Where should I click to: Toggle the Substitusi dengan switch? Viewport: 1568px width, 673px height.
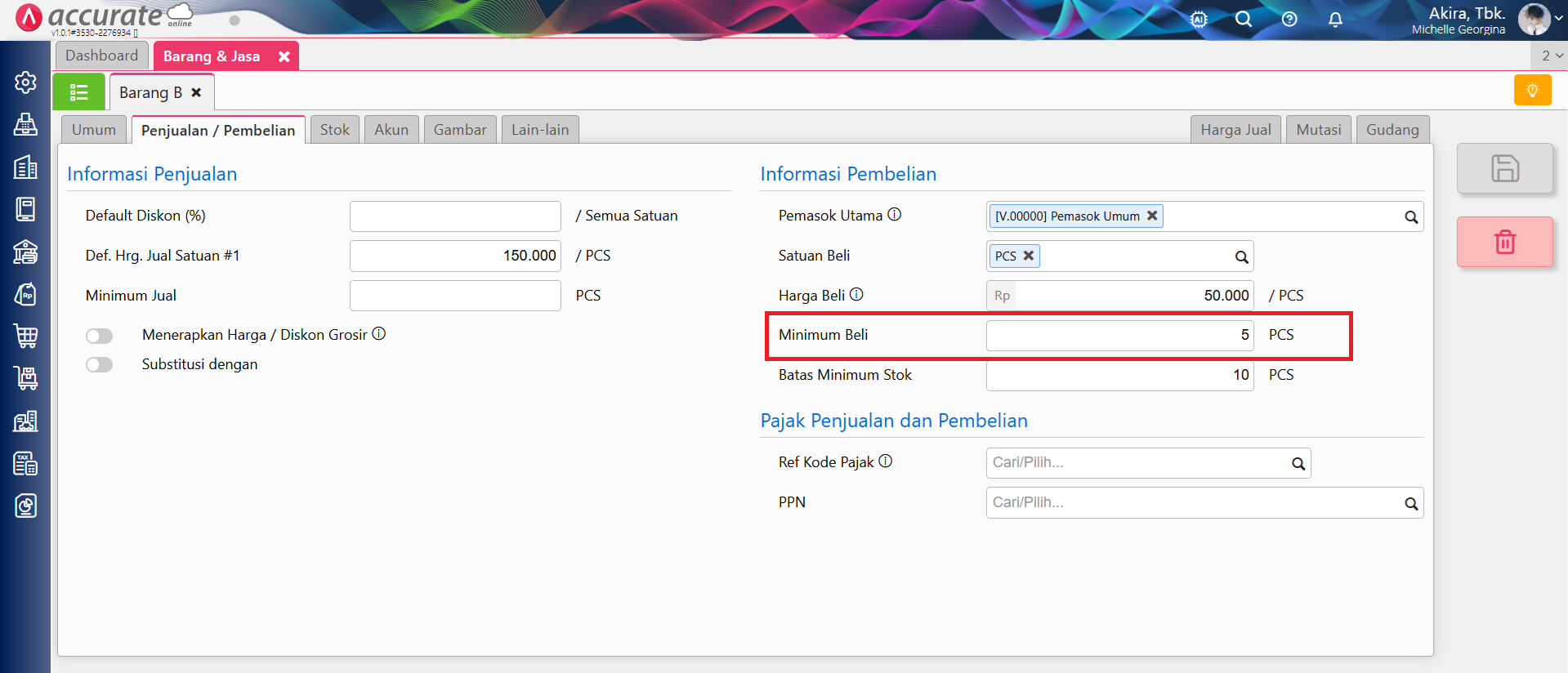click(100, 365)
